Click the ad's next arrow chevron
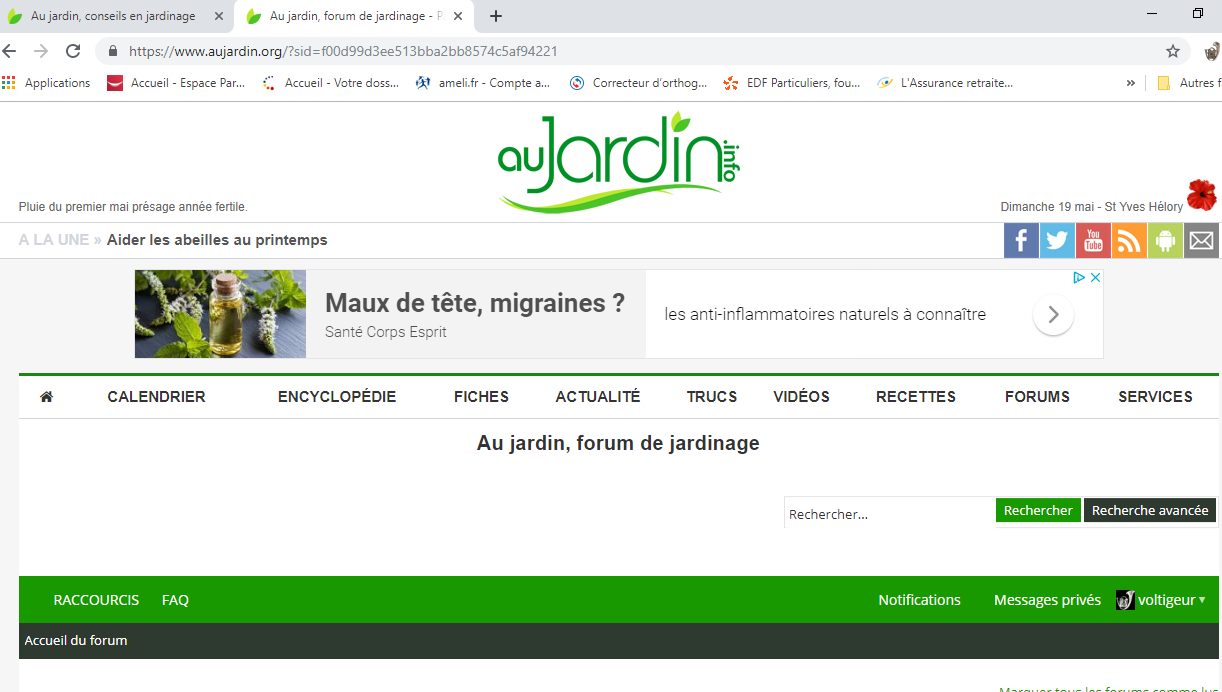The width and height of the screenshot is (1222, 692). (1053, 315)
